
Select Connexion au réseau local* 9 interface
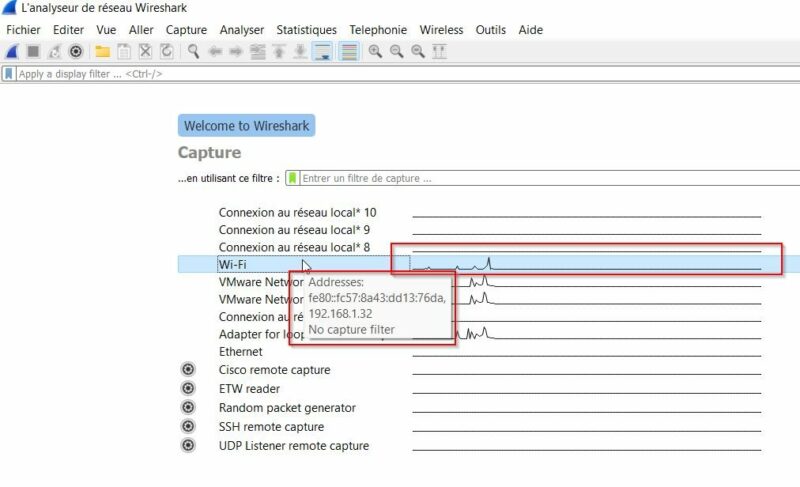coord(294,230)
